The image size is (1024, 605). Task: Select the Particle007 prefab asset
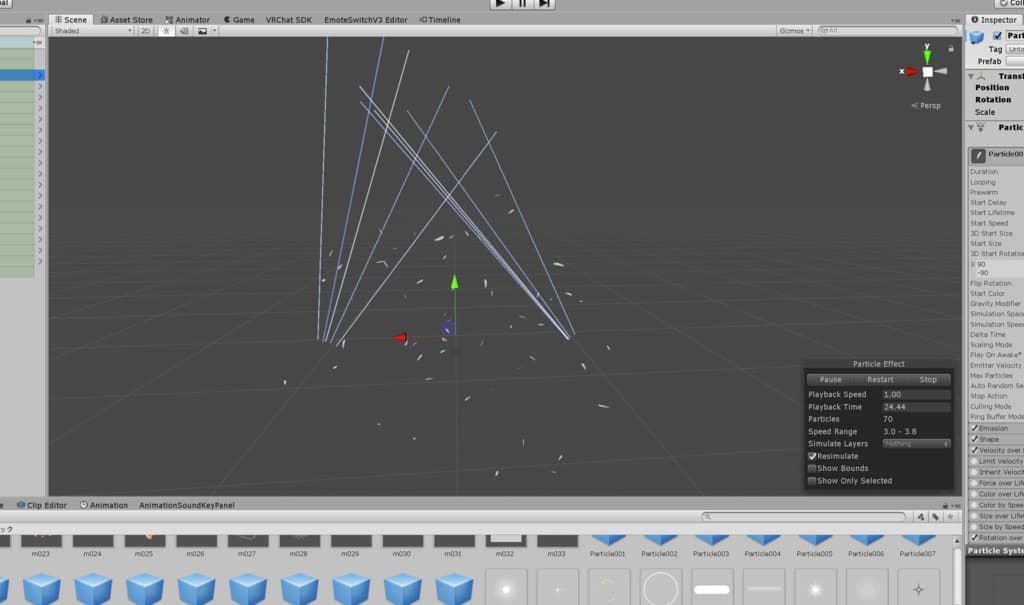tap(918, 546)
